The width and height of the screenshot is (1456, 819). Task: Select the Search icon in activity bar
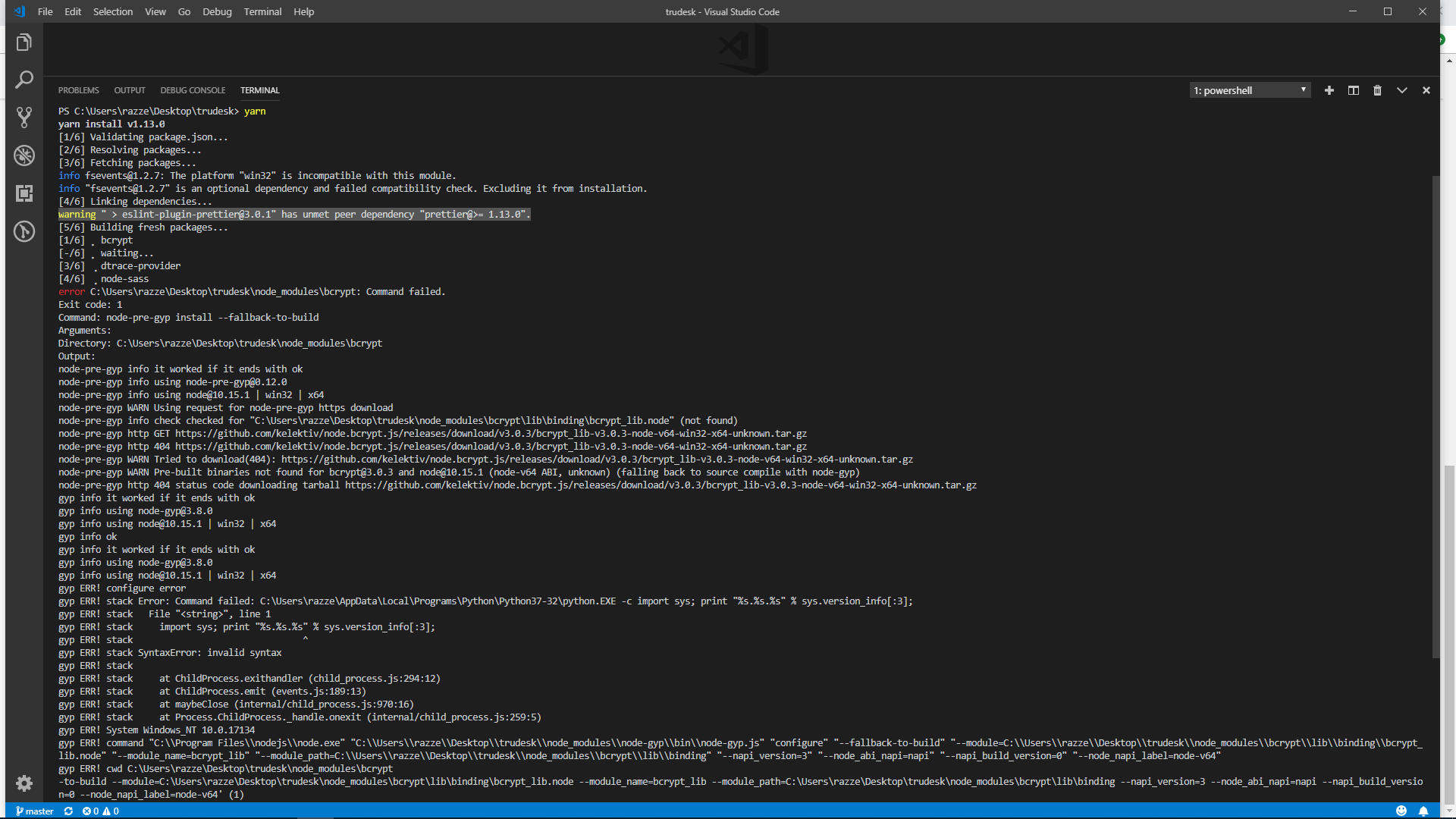[25, 80]
